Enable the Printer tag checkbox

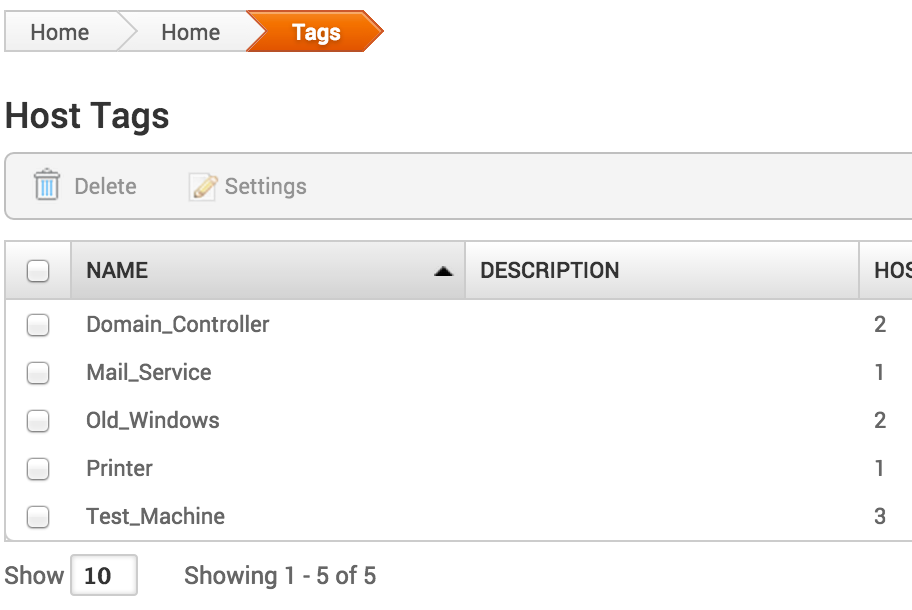(x=38, y=468)
